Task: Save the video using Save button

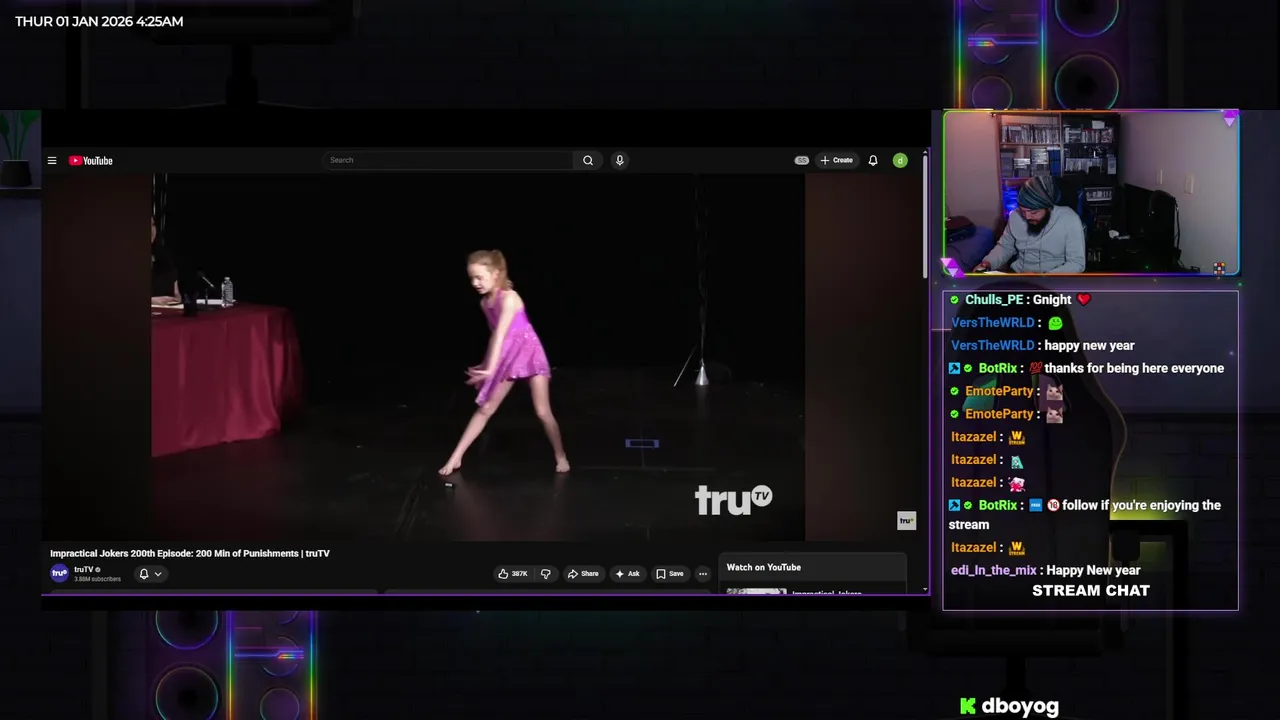Action: point(670,574)
